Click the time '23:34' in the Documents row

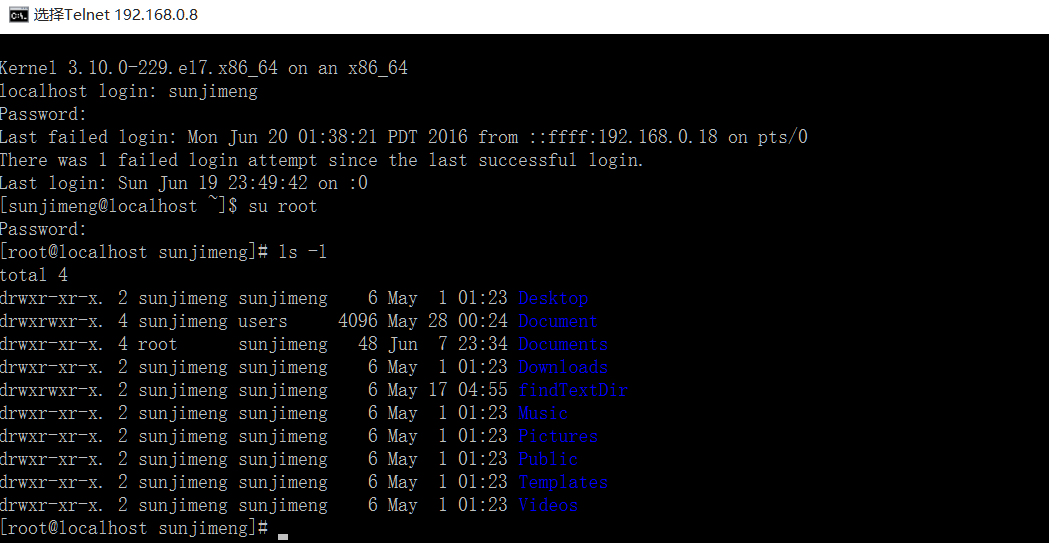pos(482,344)
